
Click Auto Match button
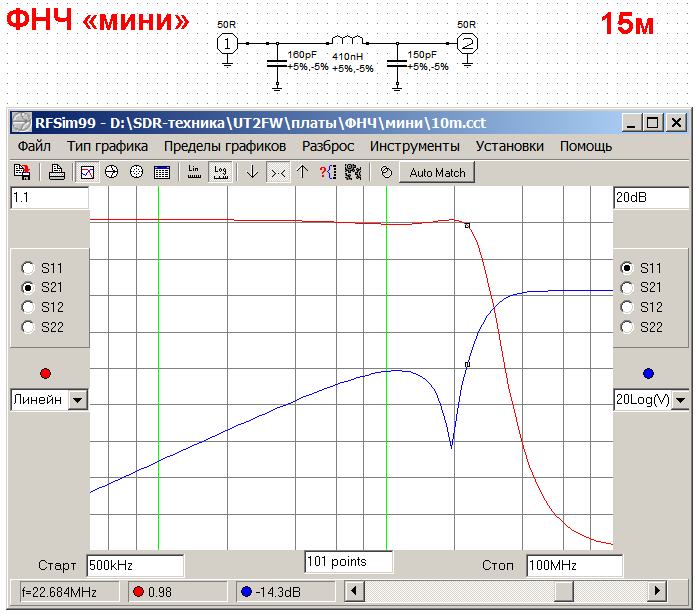pyautogui.click(x=437, y=172)
